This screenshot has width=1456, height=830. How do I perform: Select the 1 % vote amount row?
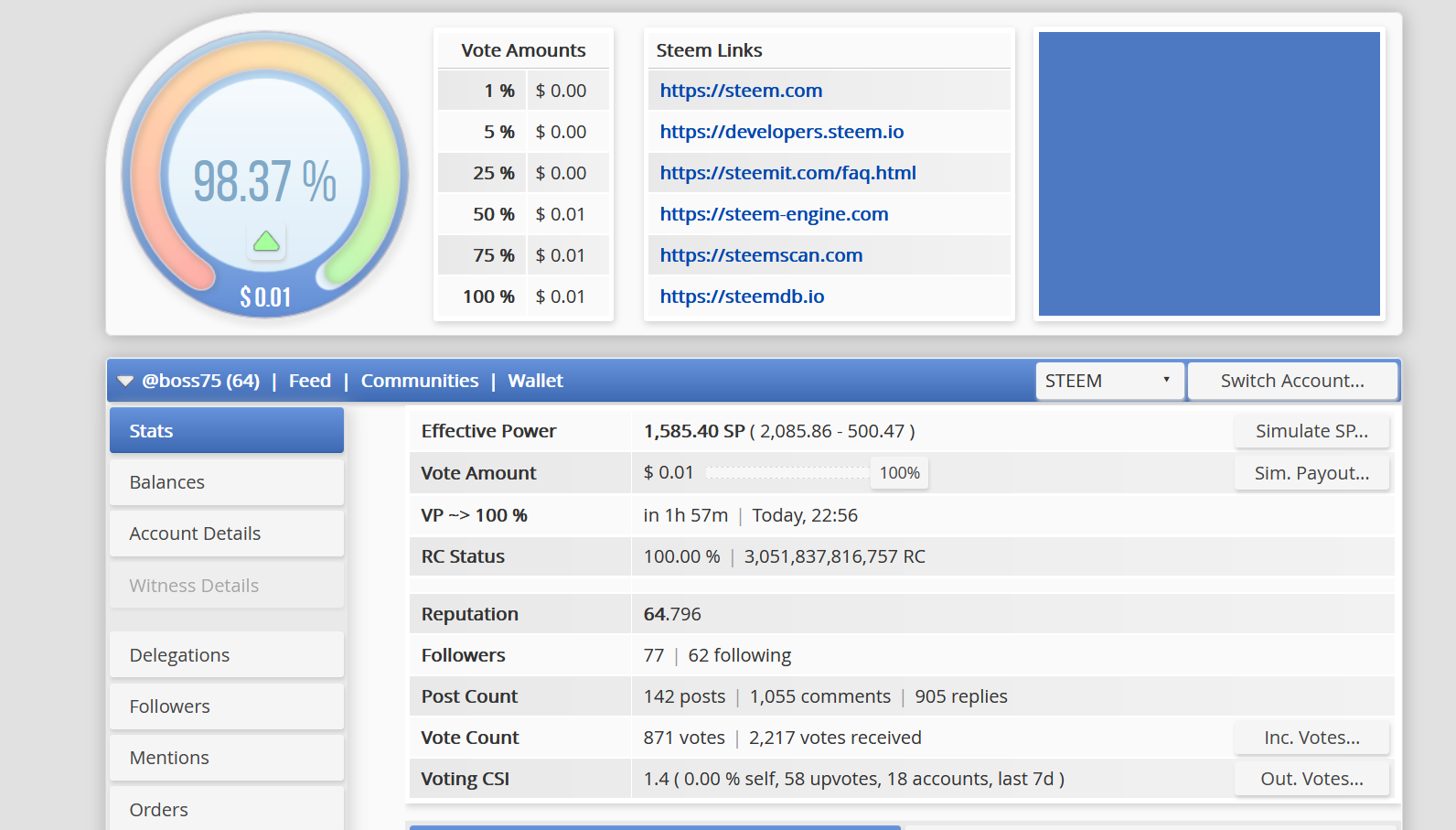(x=523, y=91)
